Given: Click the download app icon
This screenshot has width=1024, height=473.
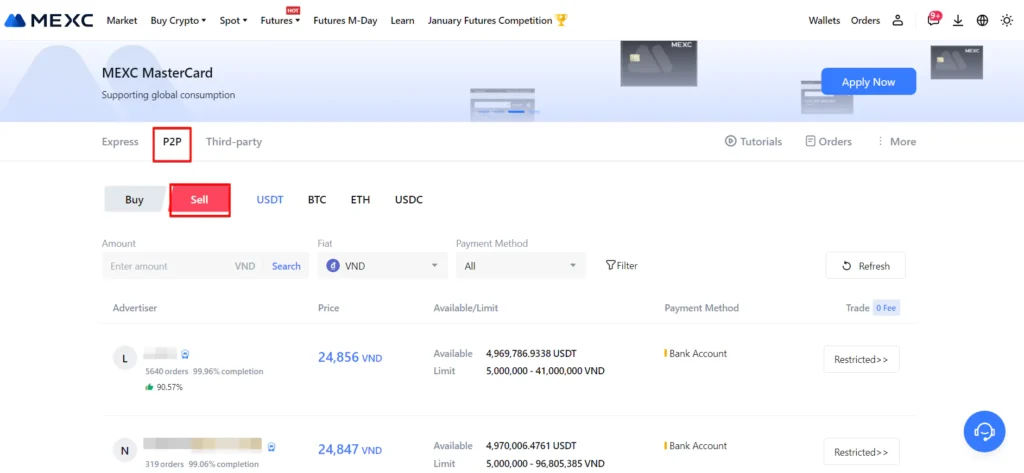Looking at the screenshot, I should [x=958, y=20].
